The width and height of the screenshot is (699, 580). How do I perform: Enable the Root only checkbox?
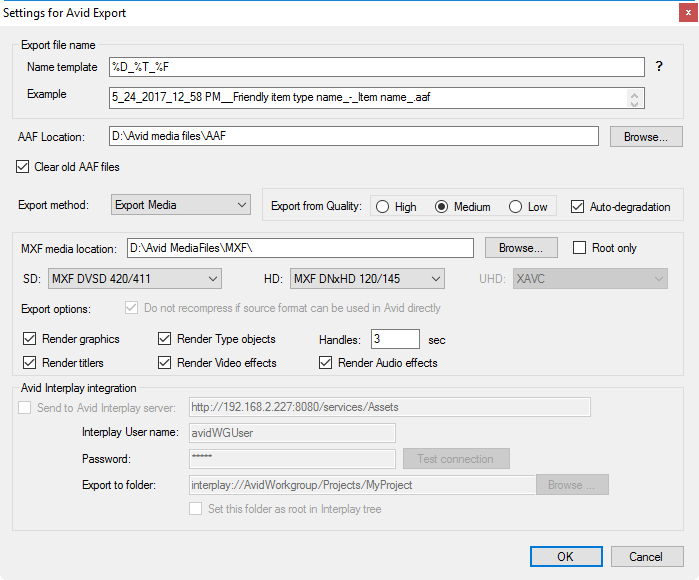[579, 247]
